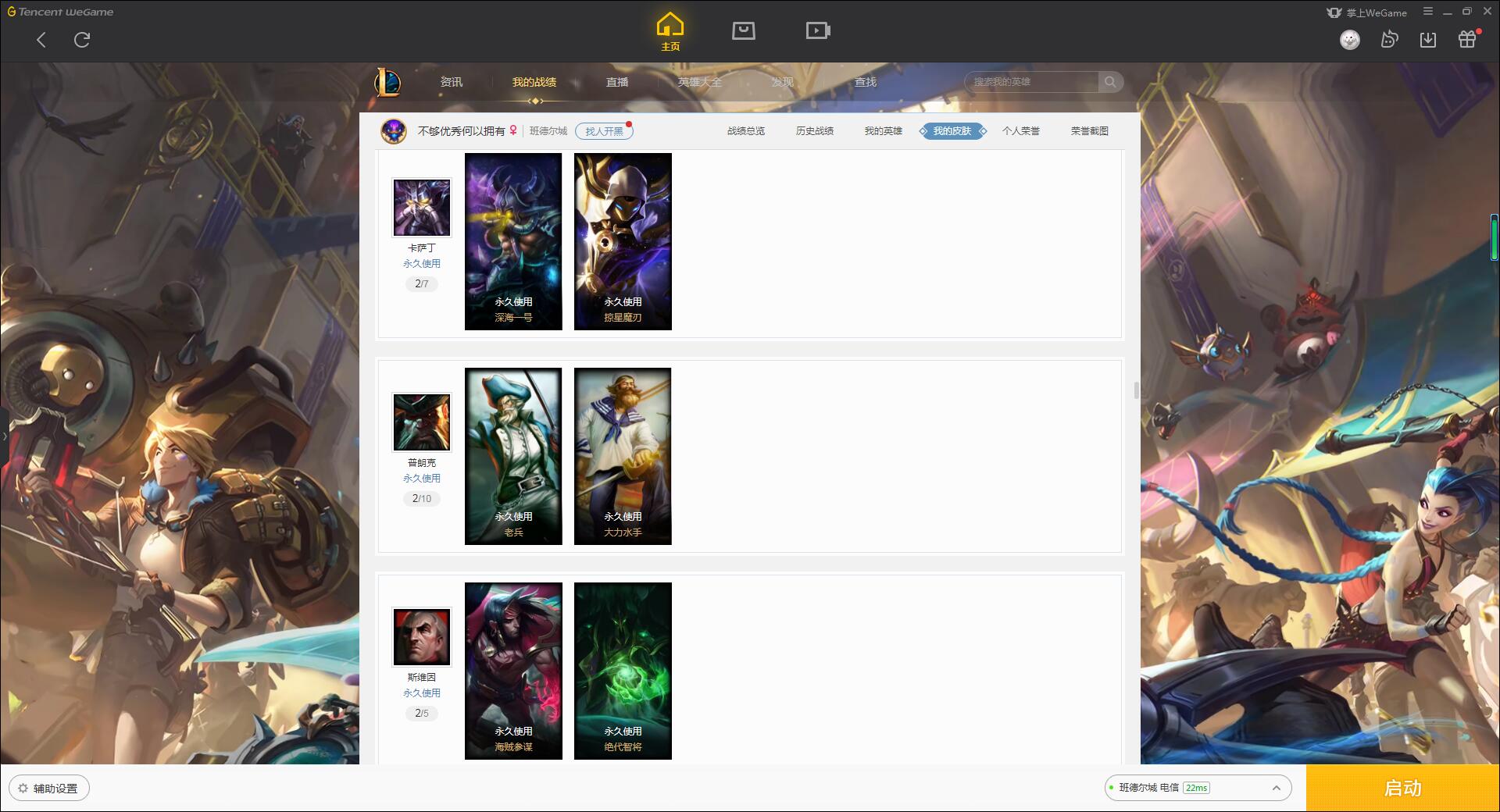Expand the 班德尔城 电信 server dropdown
The height and width of the screenshot is (812, 1500).
coord(1198,788)
